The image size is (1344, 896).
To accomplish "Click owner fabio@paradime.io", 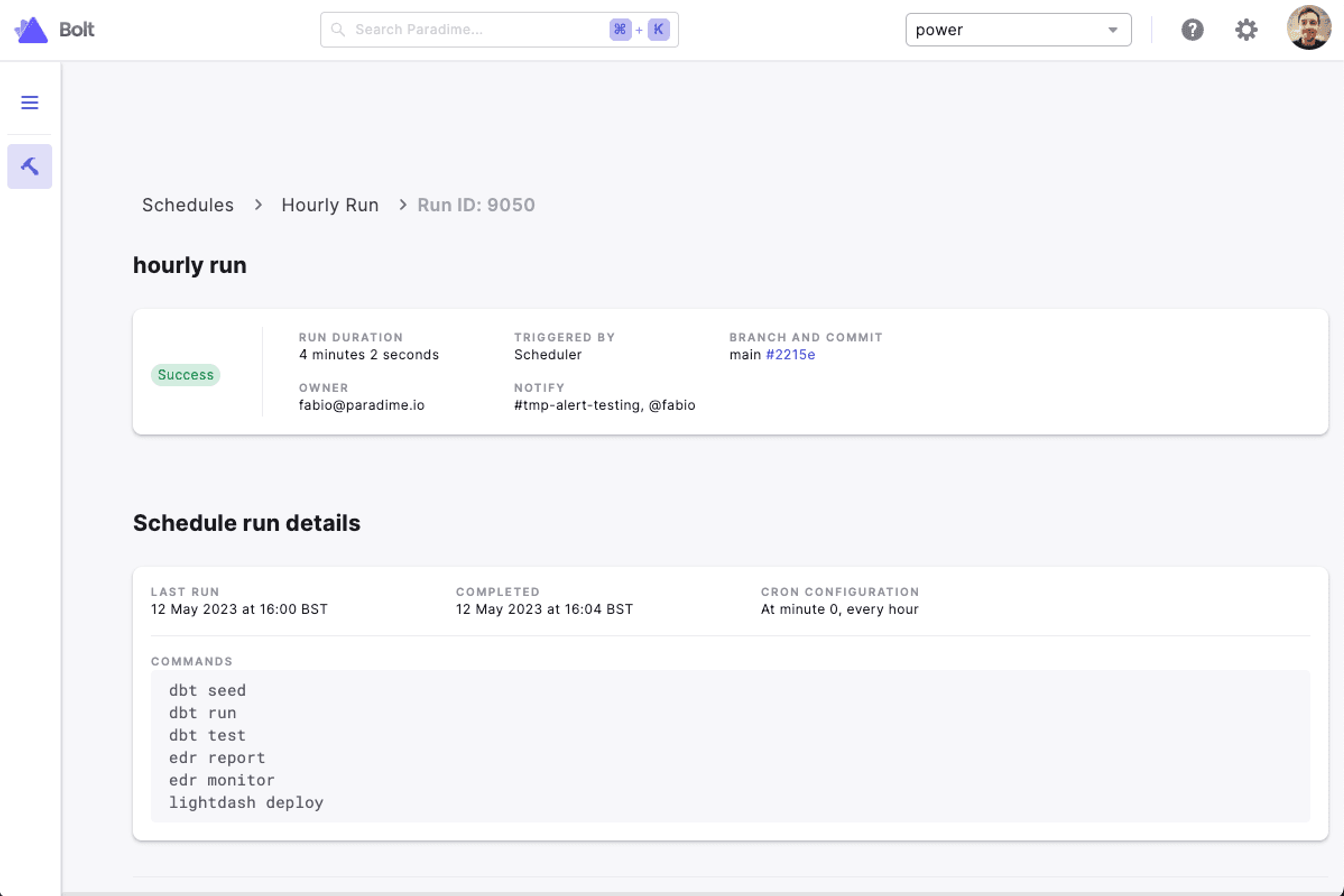I will coord(362,405).
